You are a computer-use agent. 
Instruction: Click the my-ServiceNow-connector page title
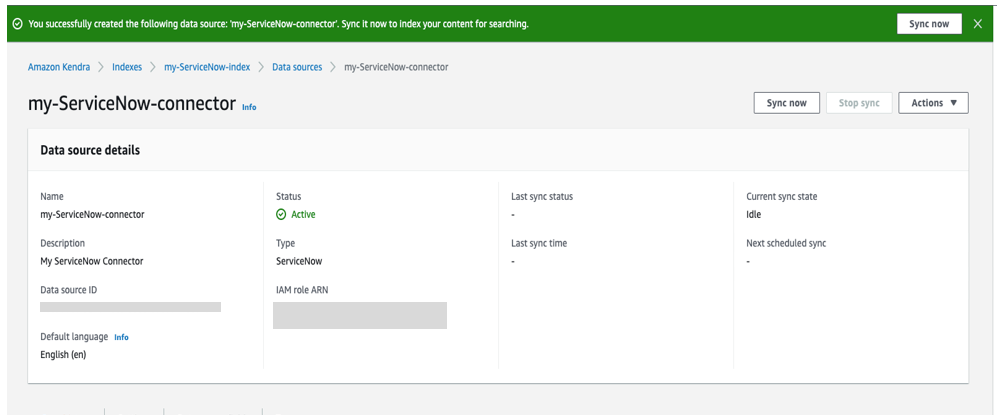tap(132, 104)
